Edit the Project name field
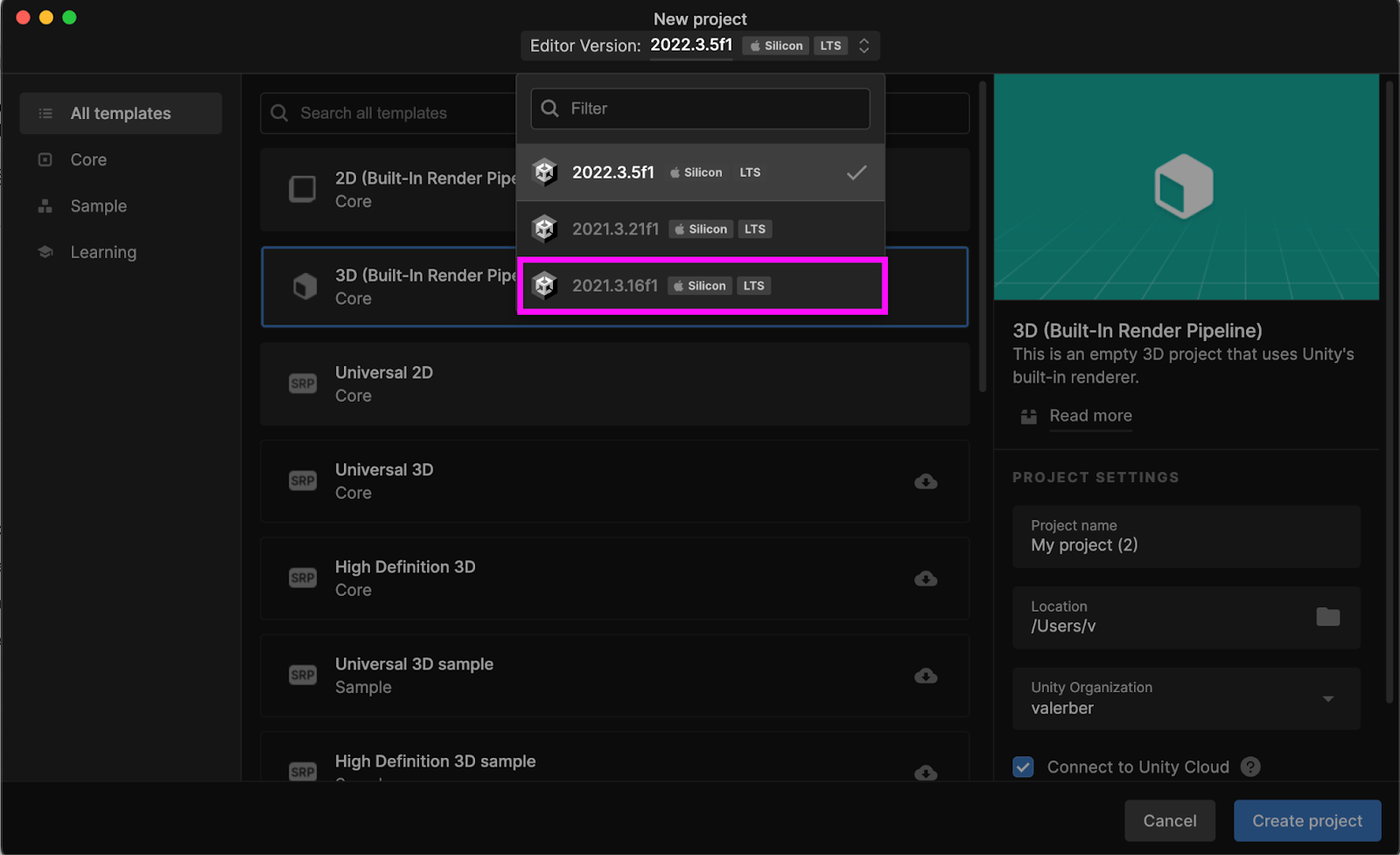The height and width of the screenshot is (855, 1400). [x=1186, y=536]
